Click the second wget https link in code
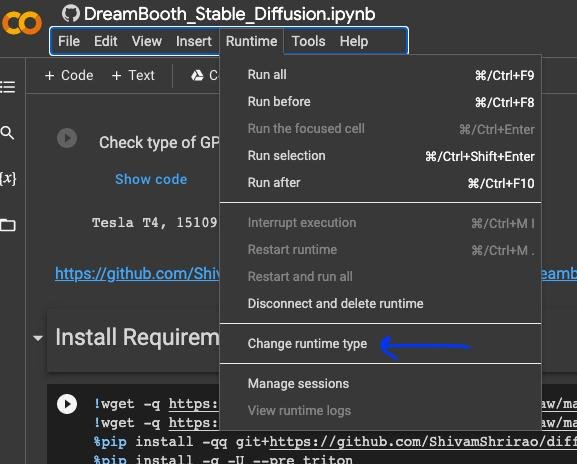Screen dimensions: 577x464 coord(194,423)
